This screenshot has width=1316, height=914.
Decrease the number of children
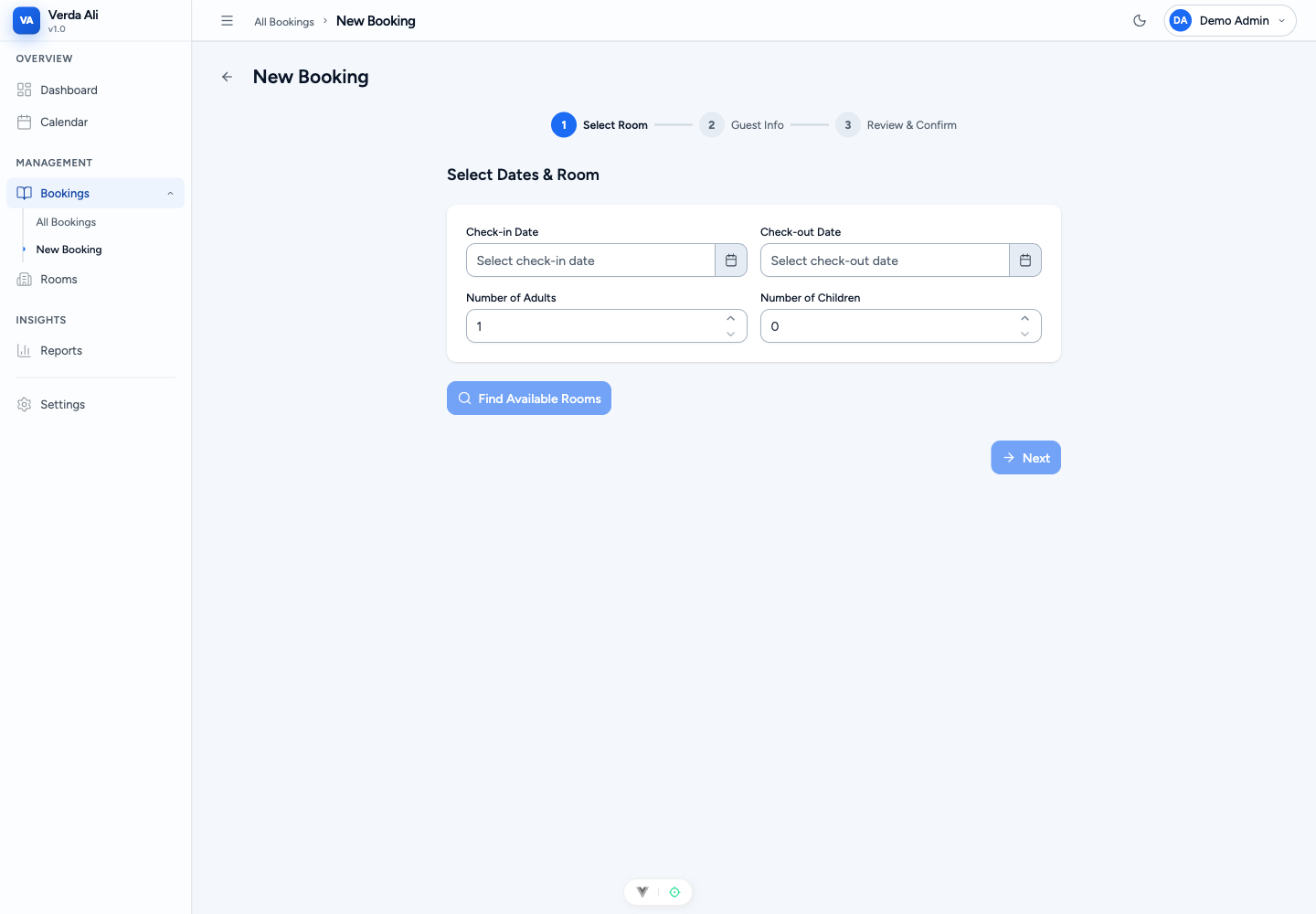point(1025,335)
